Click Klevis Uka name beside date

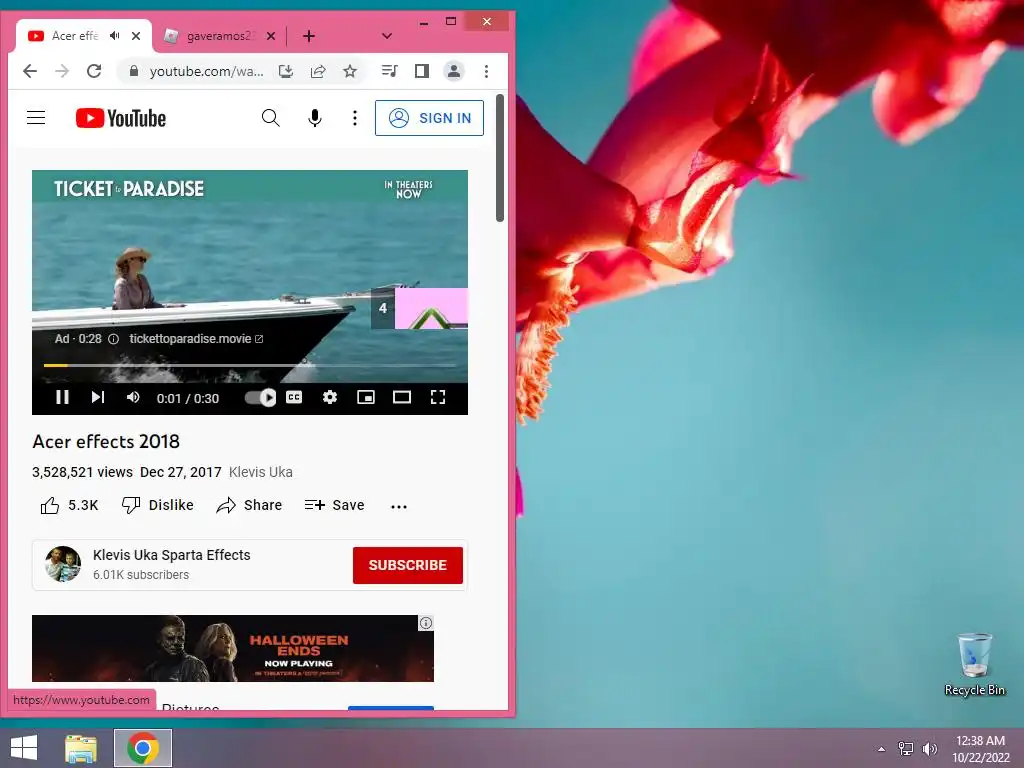(261, 472)
